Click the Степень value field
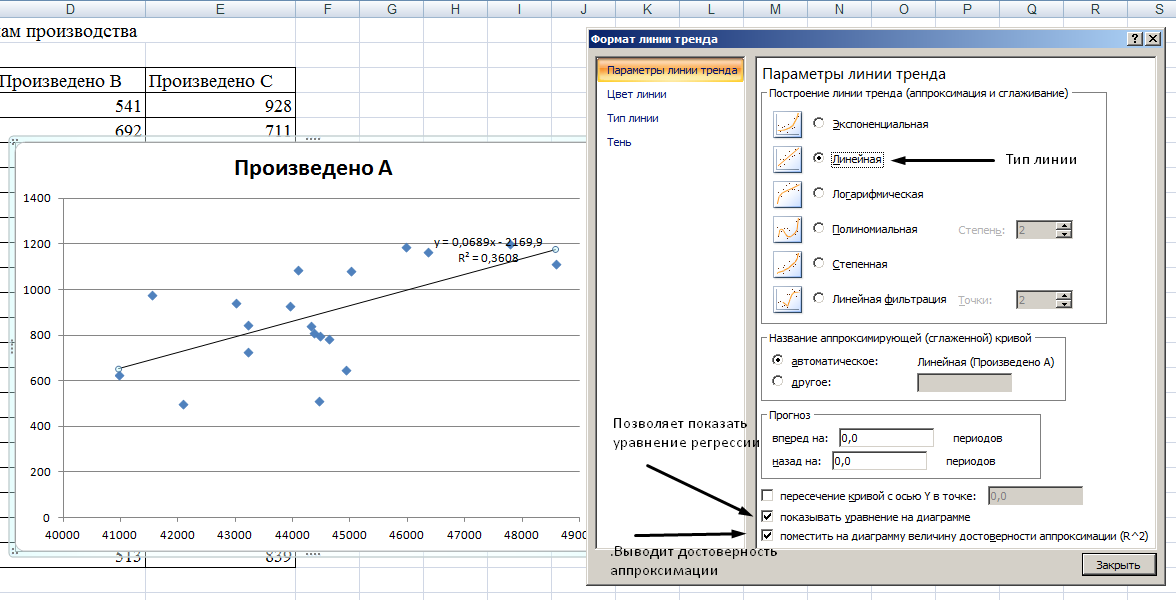This screenshot has height=600, width=1176. (1036, 230)
